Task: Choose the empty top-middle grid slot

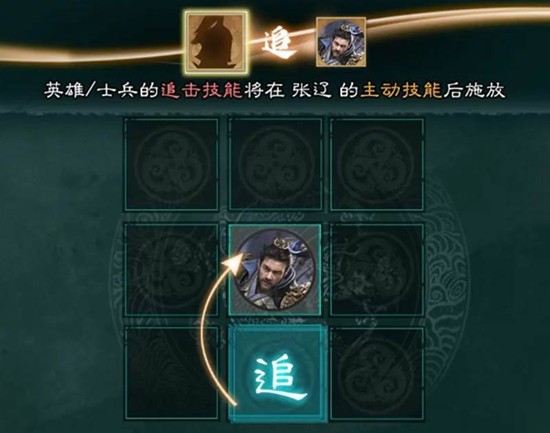Action: [275, 164]
